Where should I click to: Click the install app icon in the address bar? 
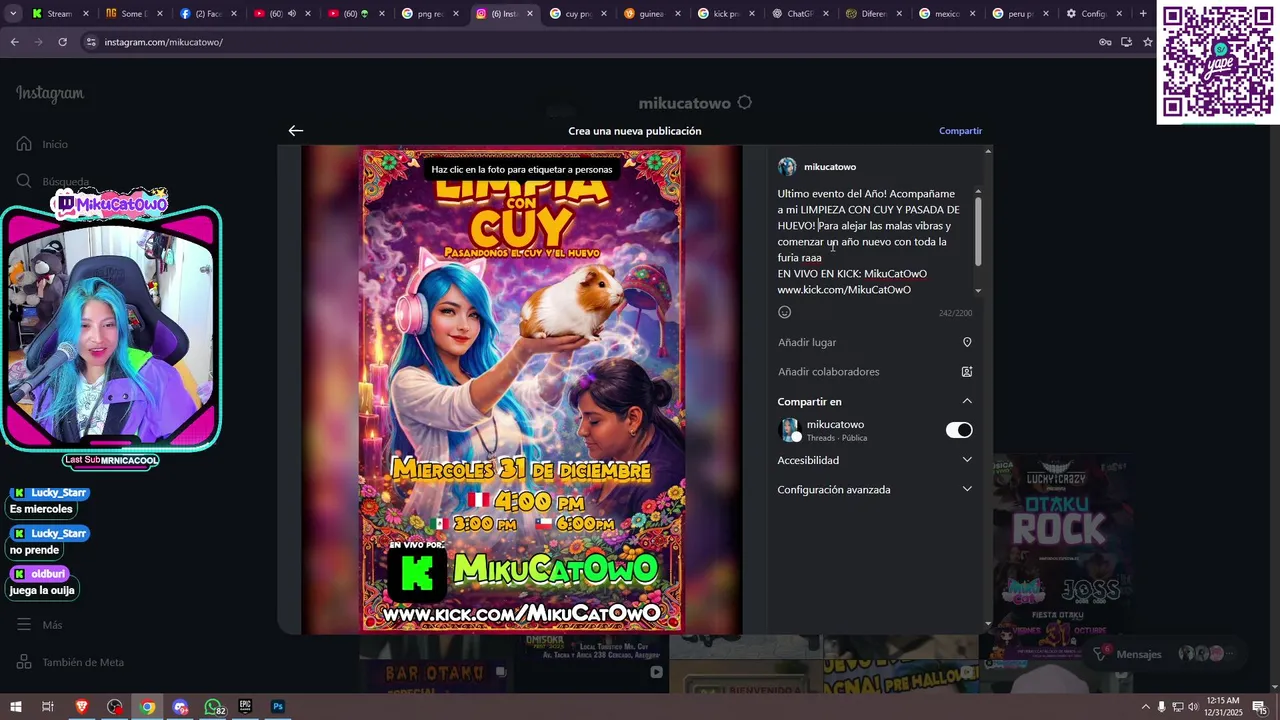pyautogui.click(x=1126, y=42)
